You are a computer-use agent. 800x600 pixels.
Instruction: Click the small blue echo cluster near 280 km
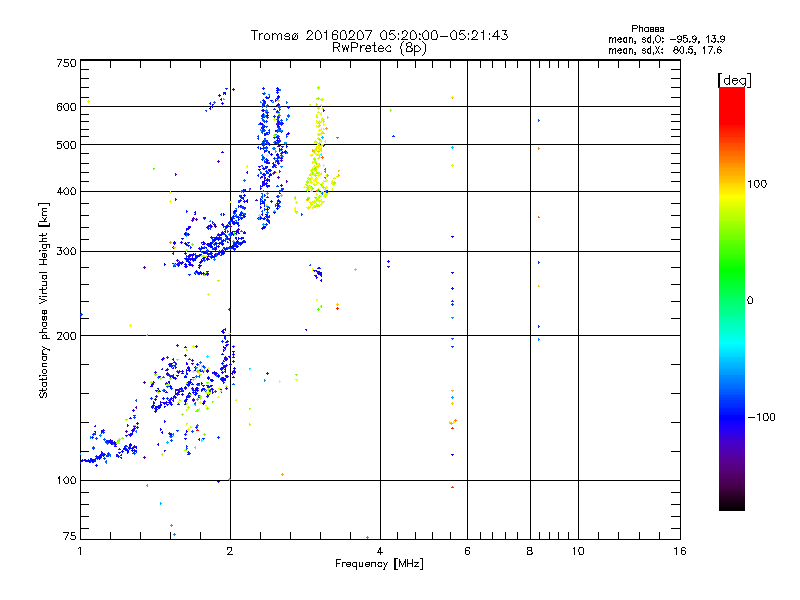(317, 273)
